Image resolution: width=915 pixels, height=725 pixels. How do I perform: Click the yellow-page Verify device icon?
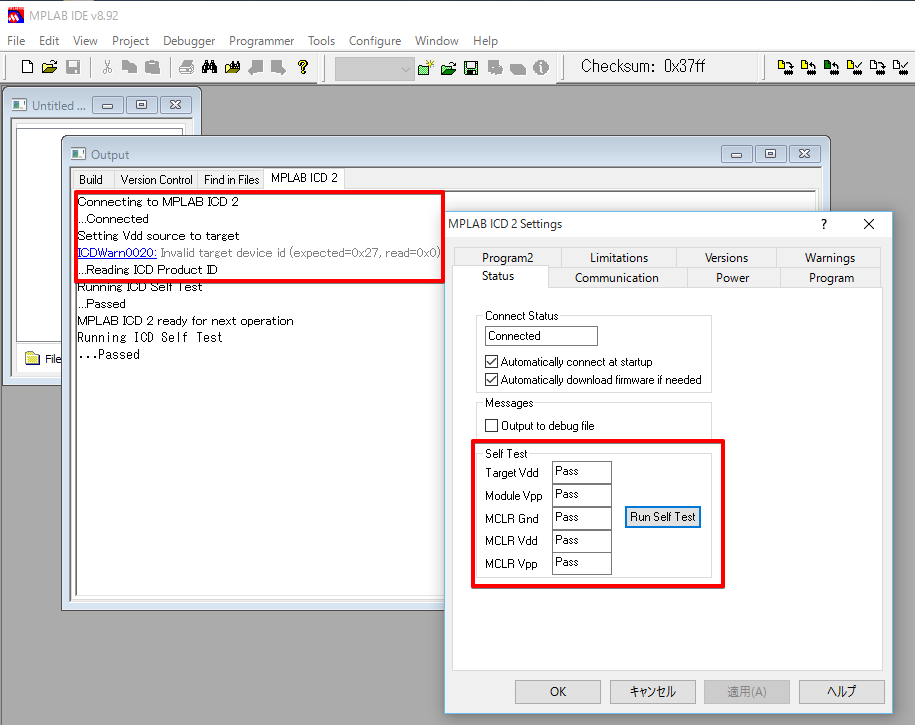click(854, 68)
